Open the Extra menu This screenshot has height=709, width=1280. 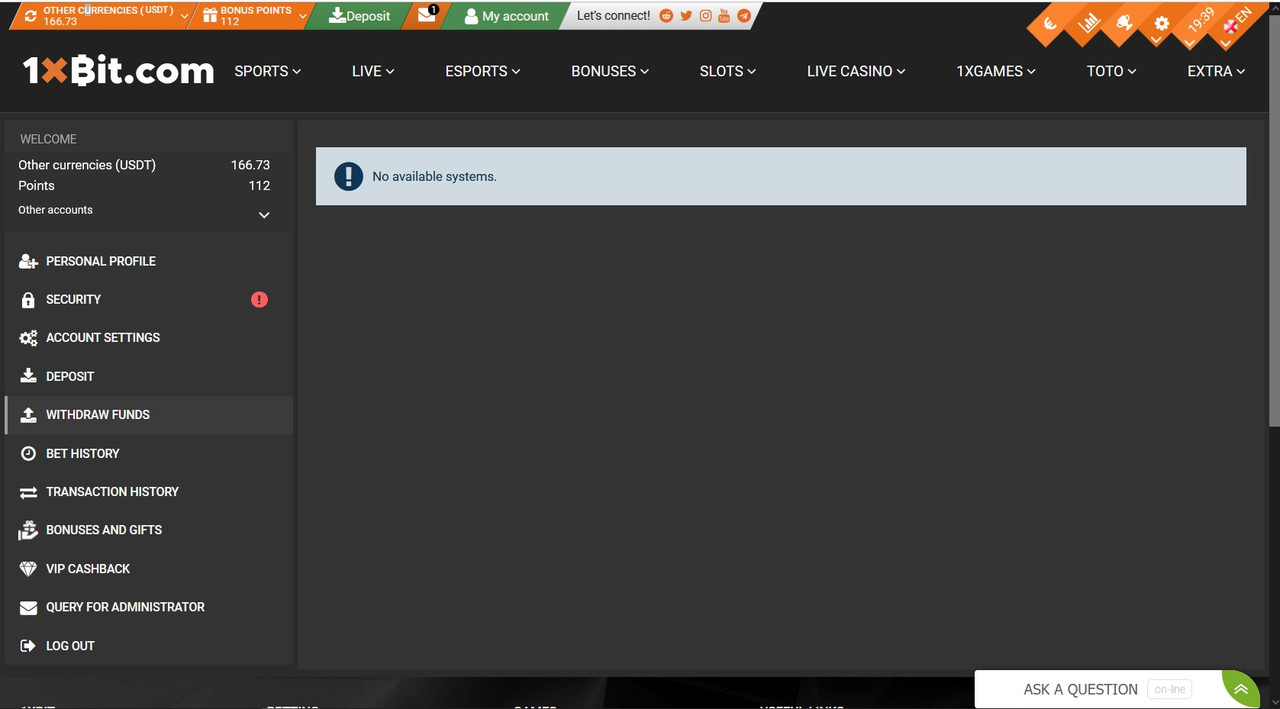1216,71
